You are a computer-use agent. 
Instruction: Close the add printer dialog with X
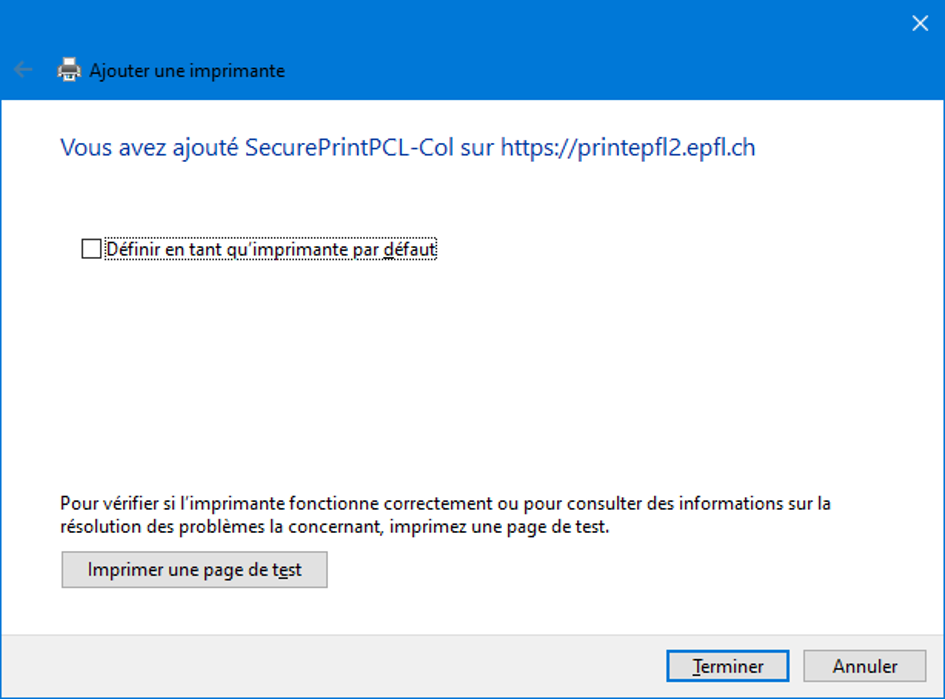(920, 23)
